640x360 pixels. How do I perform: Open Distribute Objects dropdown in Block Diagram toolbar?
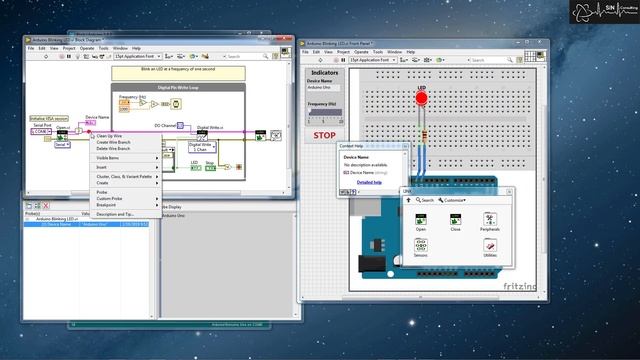pos(181,56)
